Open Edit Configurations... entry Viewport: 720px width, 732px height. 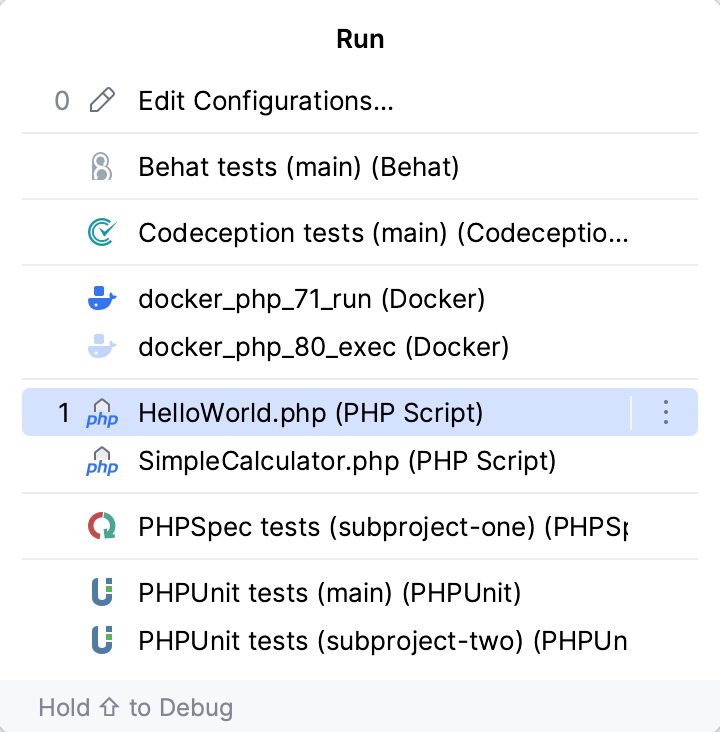265,101
